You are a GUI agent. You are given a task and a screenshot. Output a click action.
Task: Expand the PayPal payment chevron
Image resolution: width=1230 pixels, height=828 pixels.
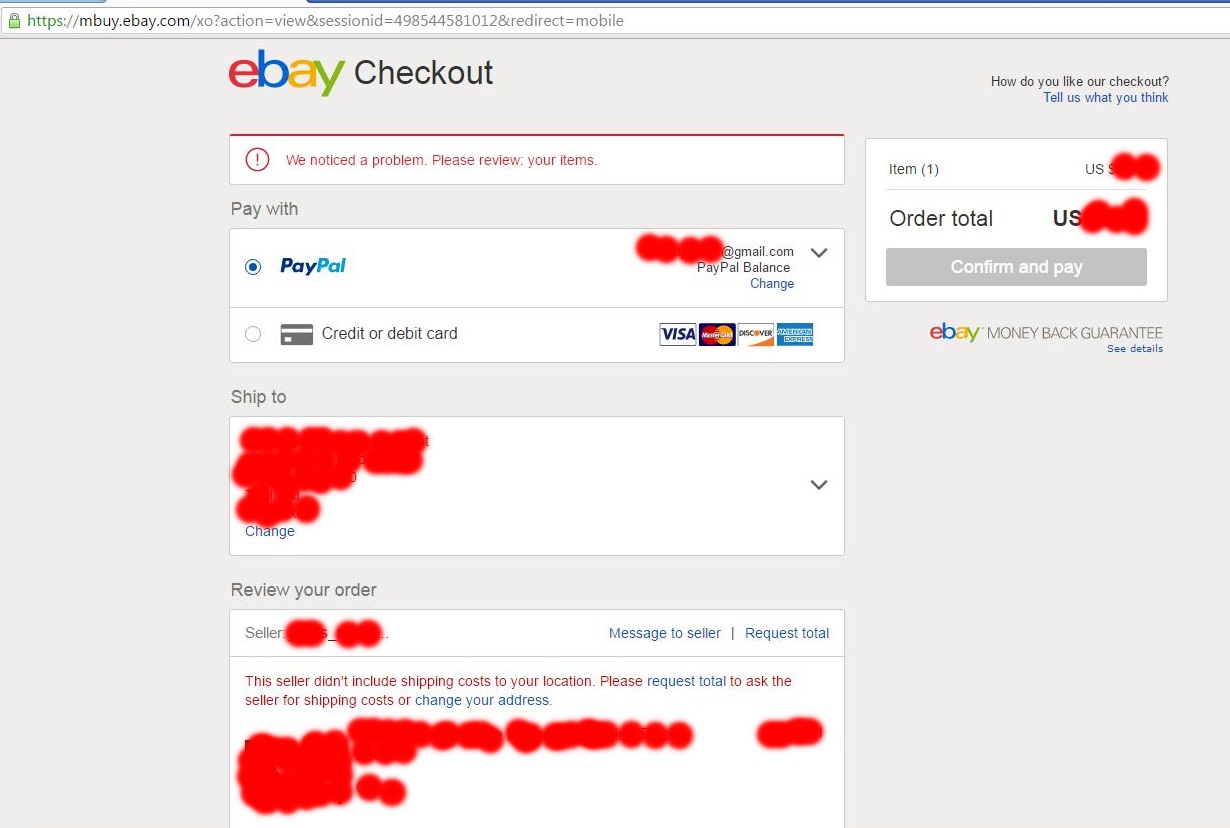click(819, 253)
